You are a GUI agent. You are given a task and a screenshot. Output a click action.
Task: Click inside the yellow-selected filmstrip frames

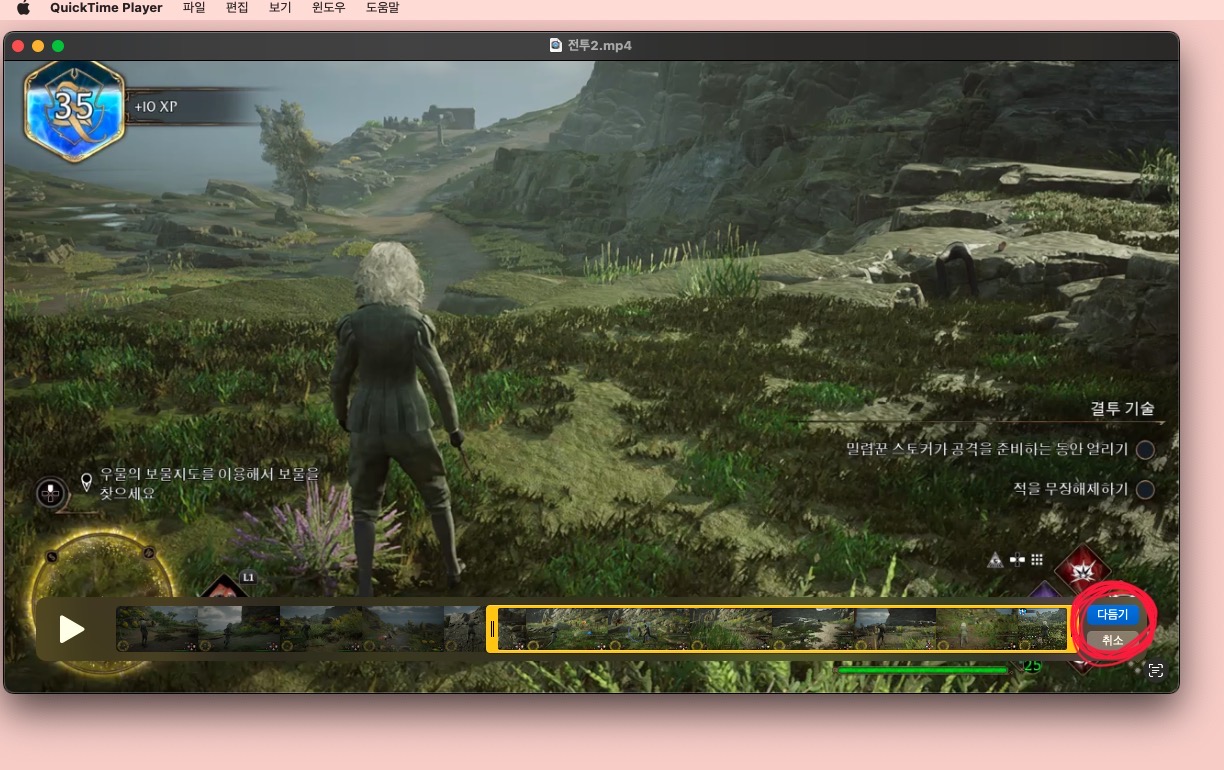tap(782, 629)
